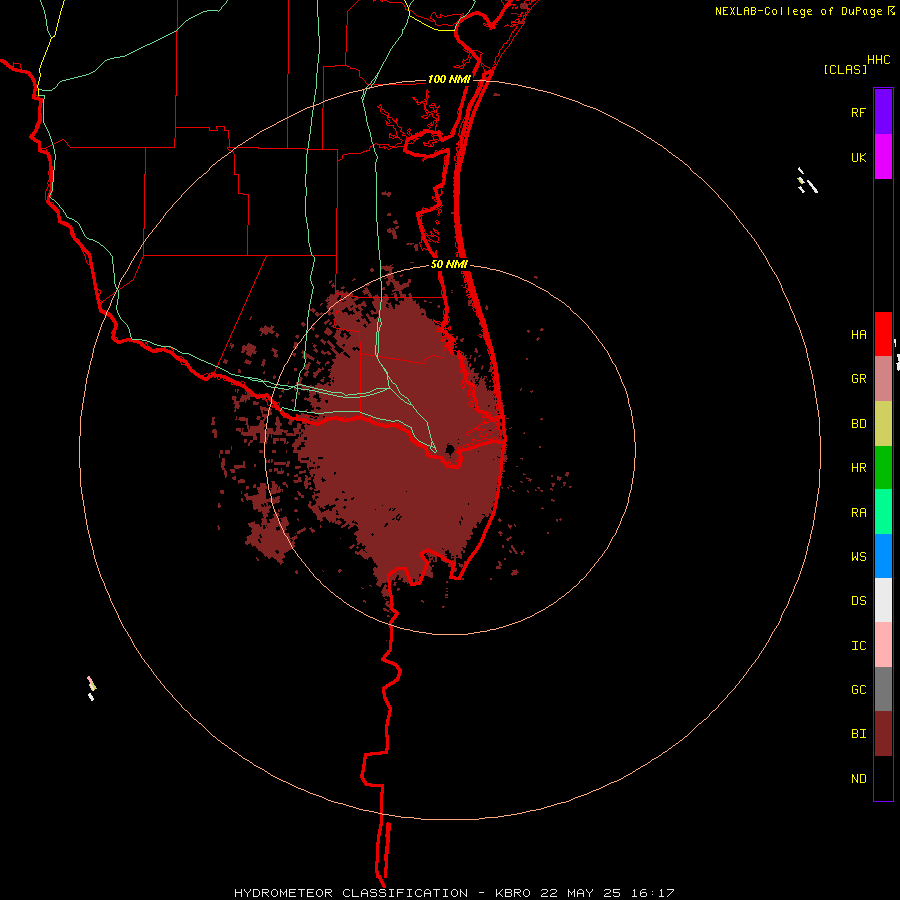Click the ND legend label

(x=858, y=779)
